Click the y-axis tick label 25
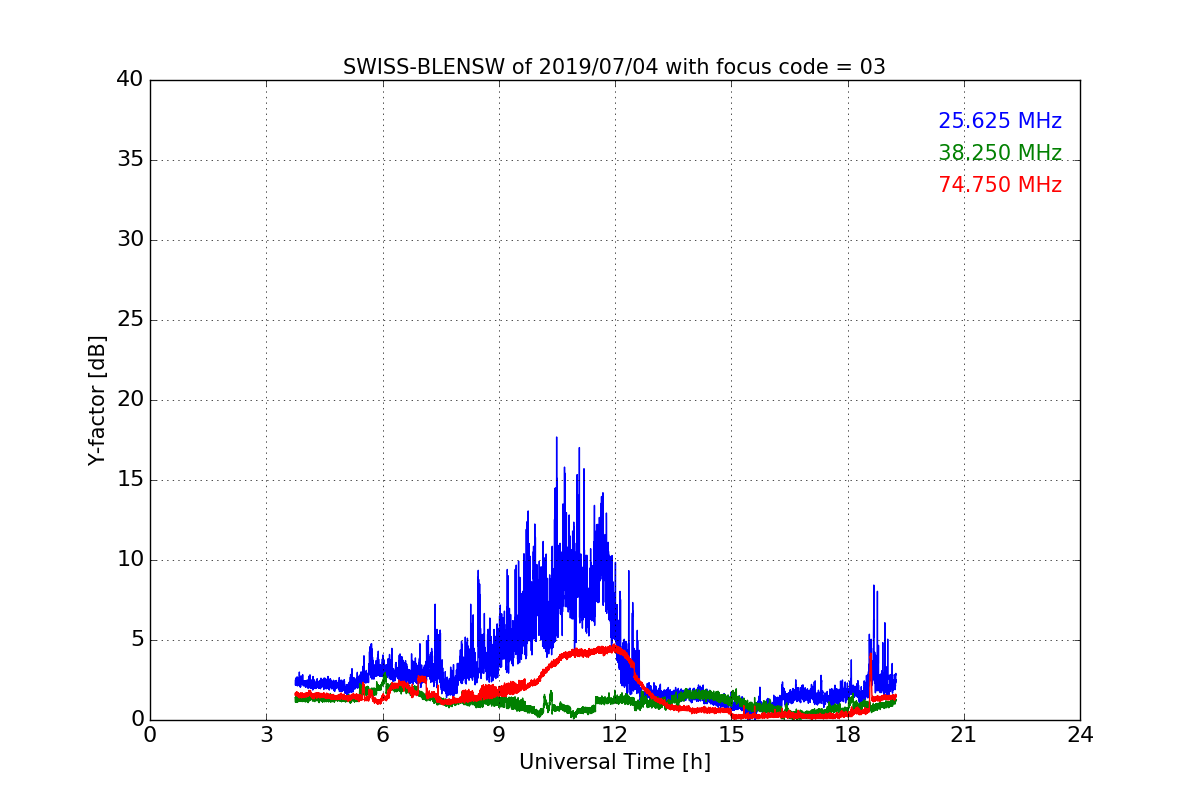 tap(130, 320)
